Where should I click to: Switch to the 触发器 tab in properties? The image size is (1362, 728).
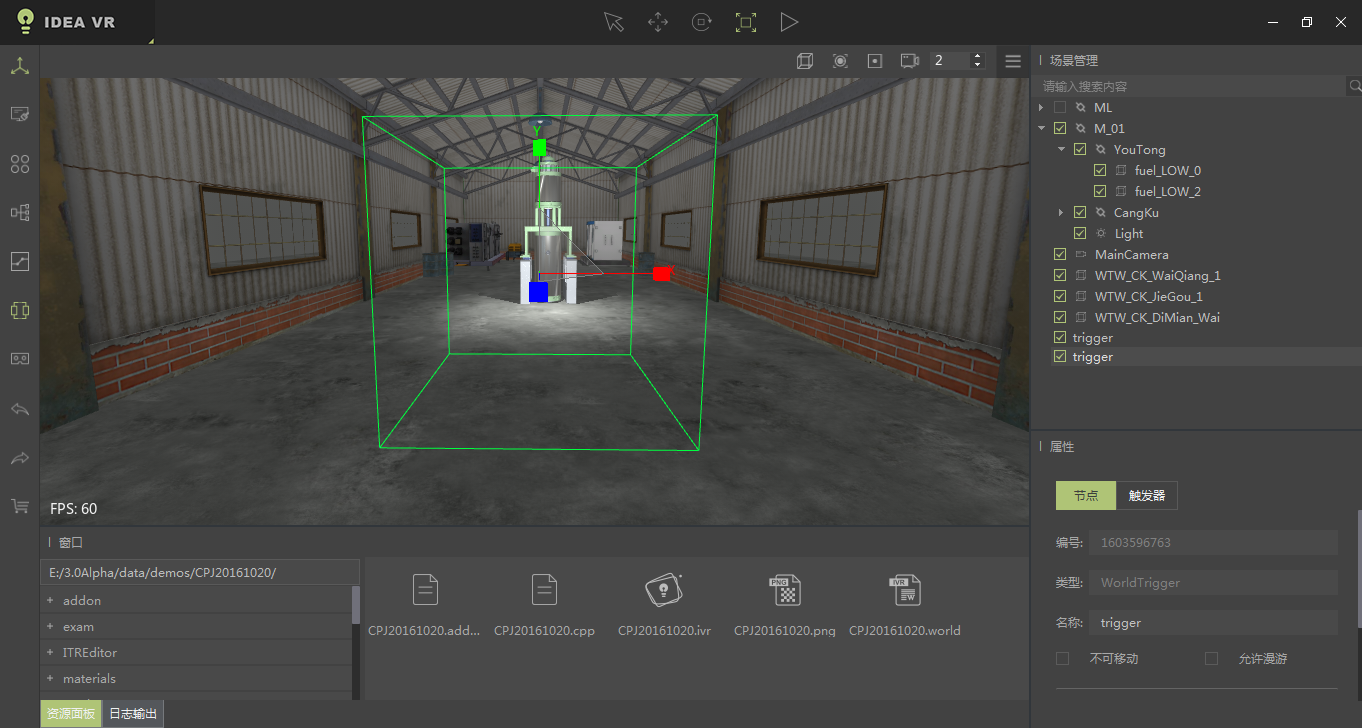pos(1147,495)
